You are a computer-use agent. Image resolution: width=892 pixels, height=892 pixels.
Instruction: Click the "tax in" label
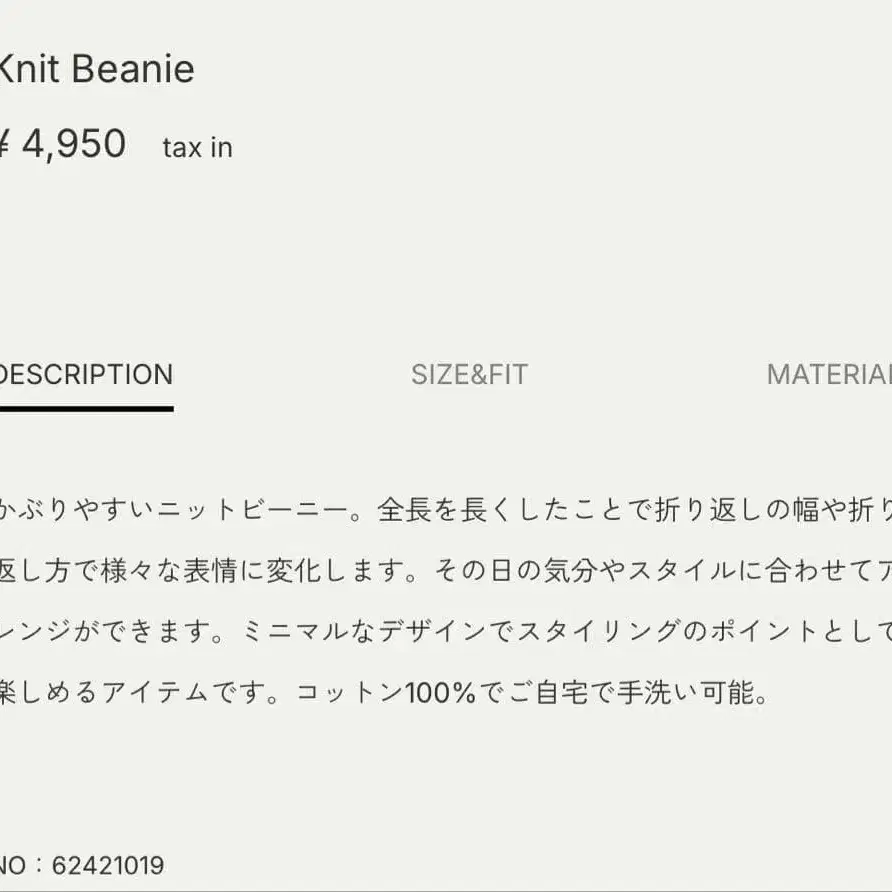tap(197, 148)
